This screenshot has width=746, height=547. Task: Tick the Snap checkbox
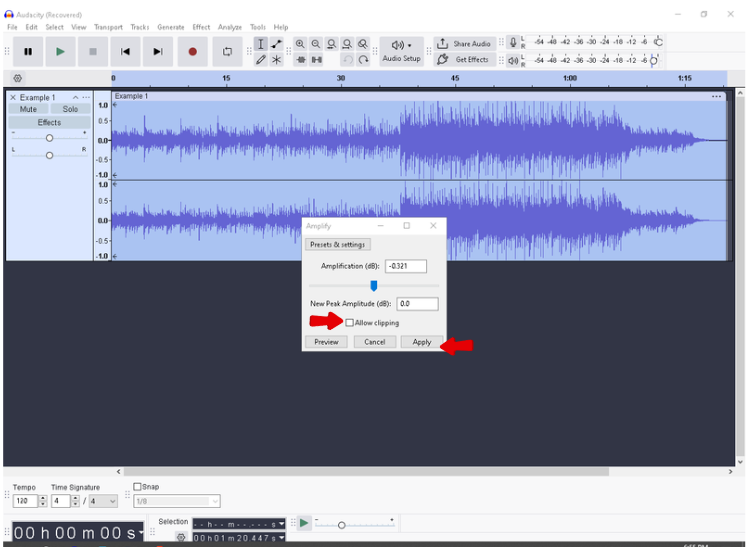pos(137,487)
